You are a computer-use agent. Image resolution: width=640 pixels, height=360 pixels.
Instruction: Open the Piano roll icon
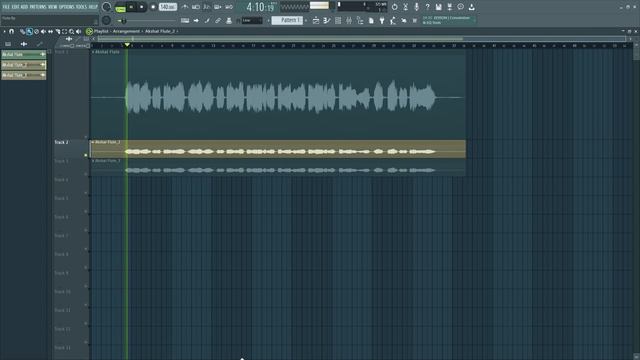327,20
